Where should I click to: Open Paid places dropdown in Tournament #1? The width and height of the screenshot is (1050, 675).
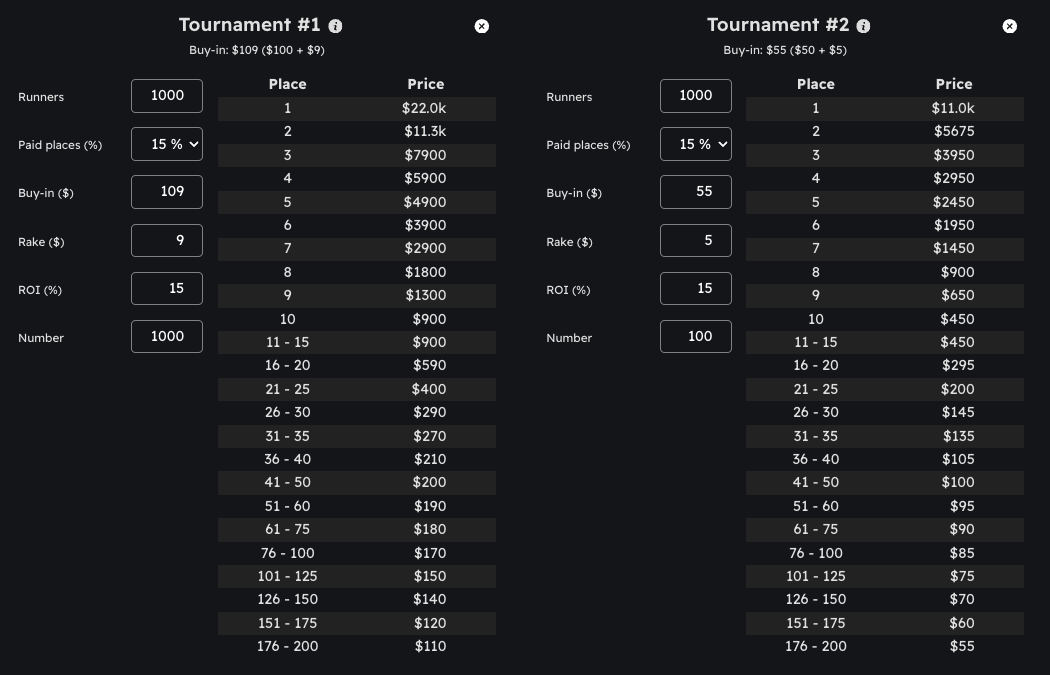tap(167, 144)
